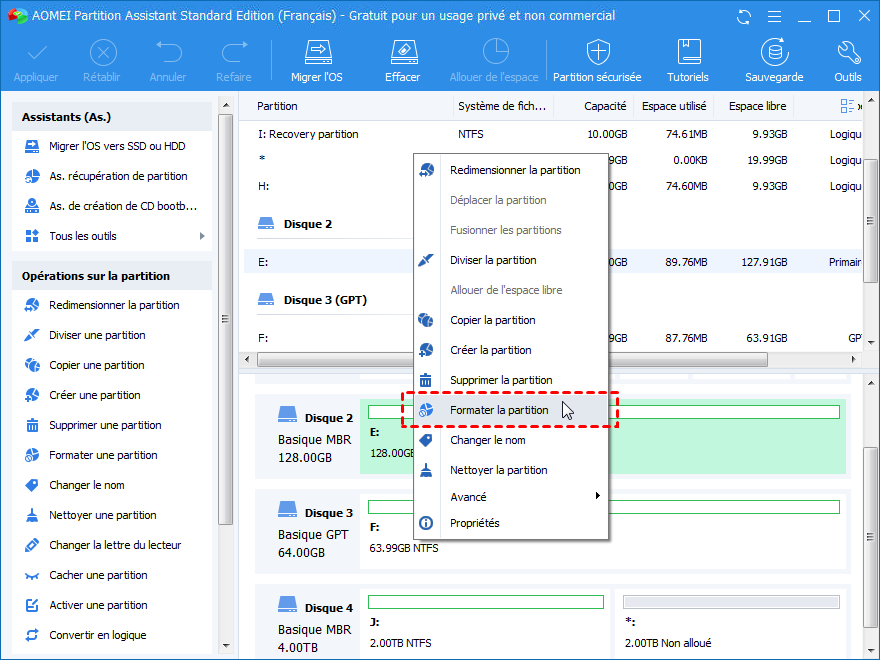Choose Diviser la partition in context menu
Viewport: 880px width, 660px height.
tap(511, 260)
